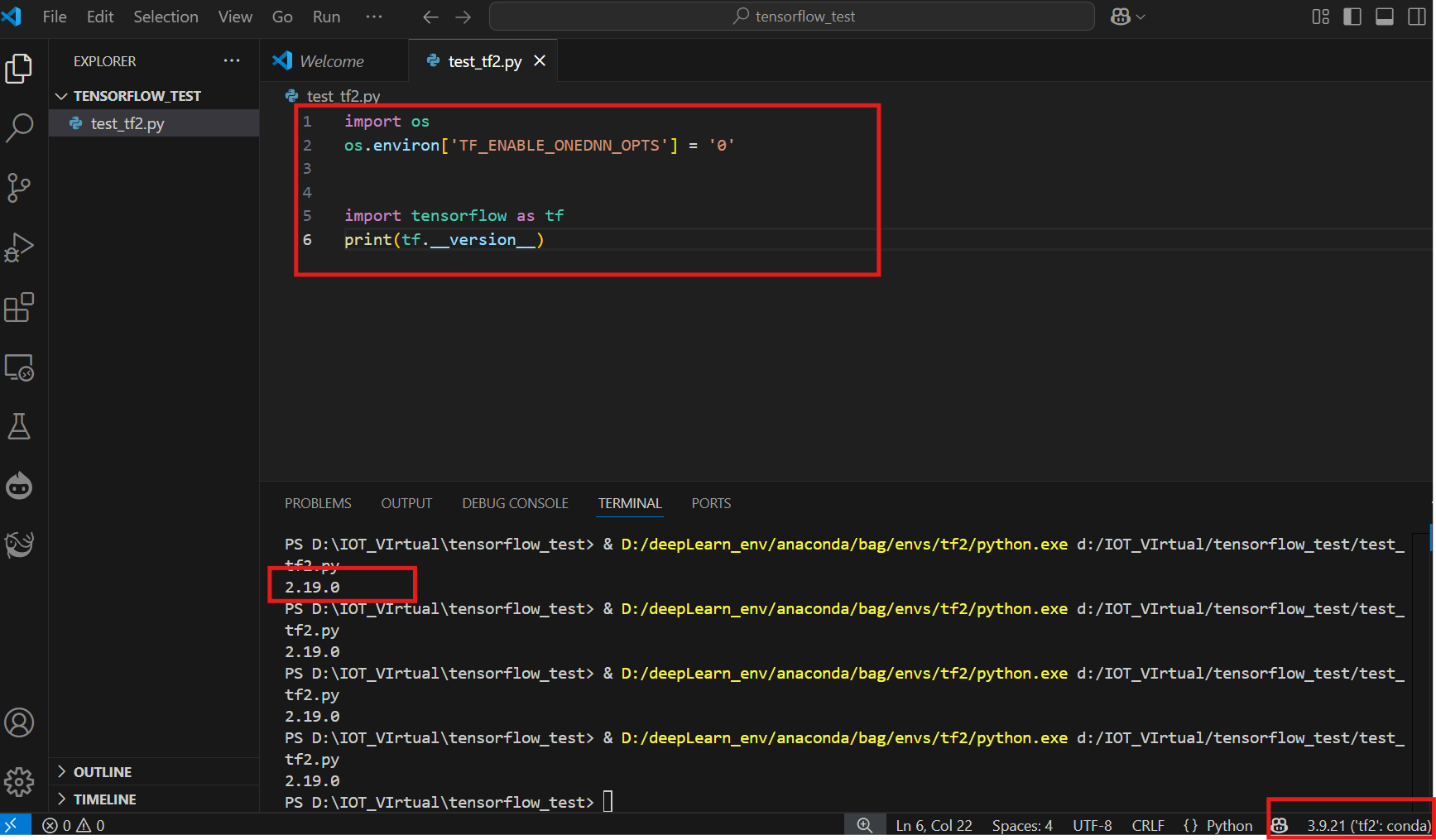Open test_tf2.py in Explorer tree
This screenshot has height=840, width=1436.
[154, 123]
